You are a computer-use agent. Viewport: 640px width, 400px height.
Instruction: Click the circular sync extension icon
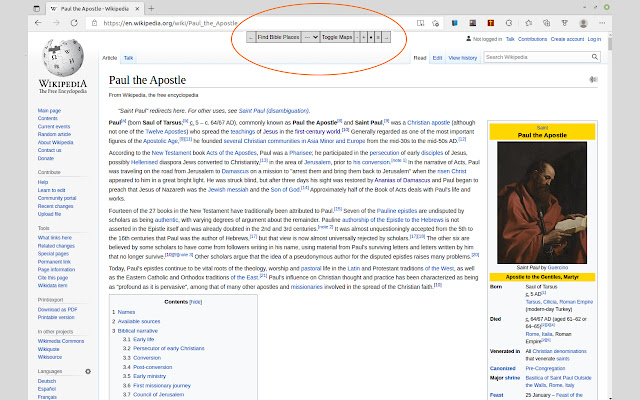coord(509,23)
